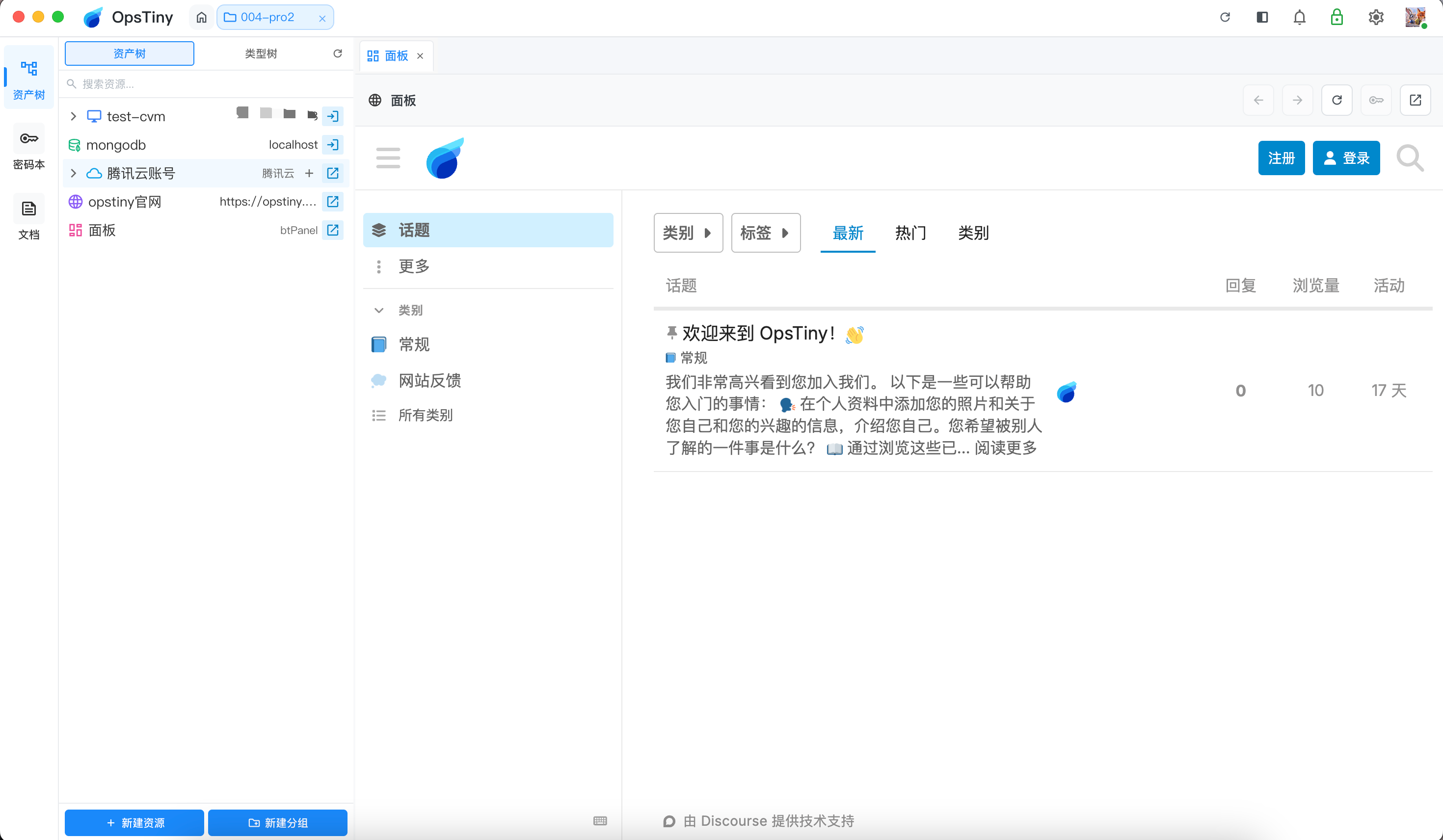The height and width of the screenshot is (840, 1443).
Task: Open 所有类别 in the sidebar
Action: [x=488, y=415]
